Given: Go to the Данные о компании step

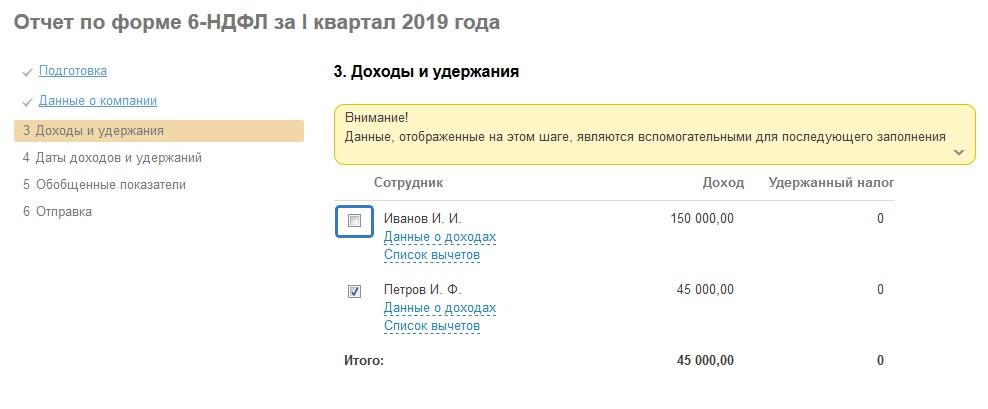Looking at the screenshot, I should point(98,101).
